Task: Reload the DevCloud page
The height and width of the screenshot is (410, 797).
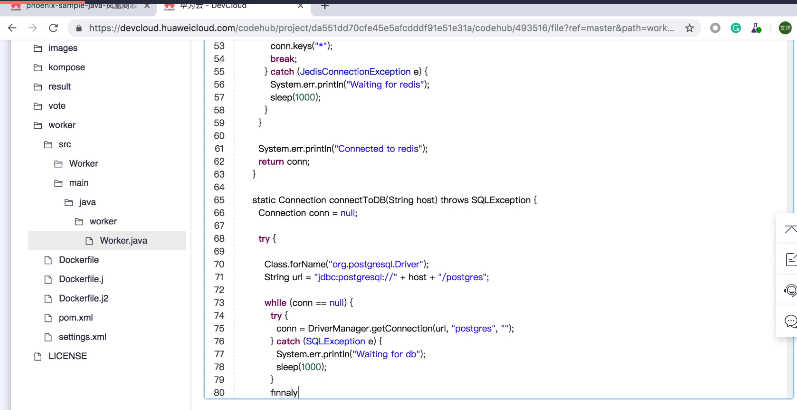Action: coord(53,28)
